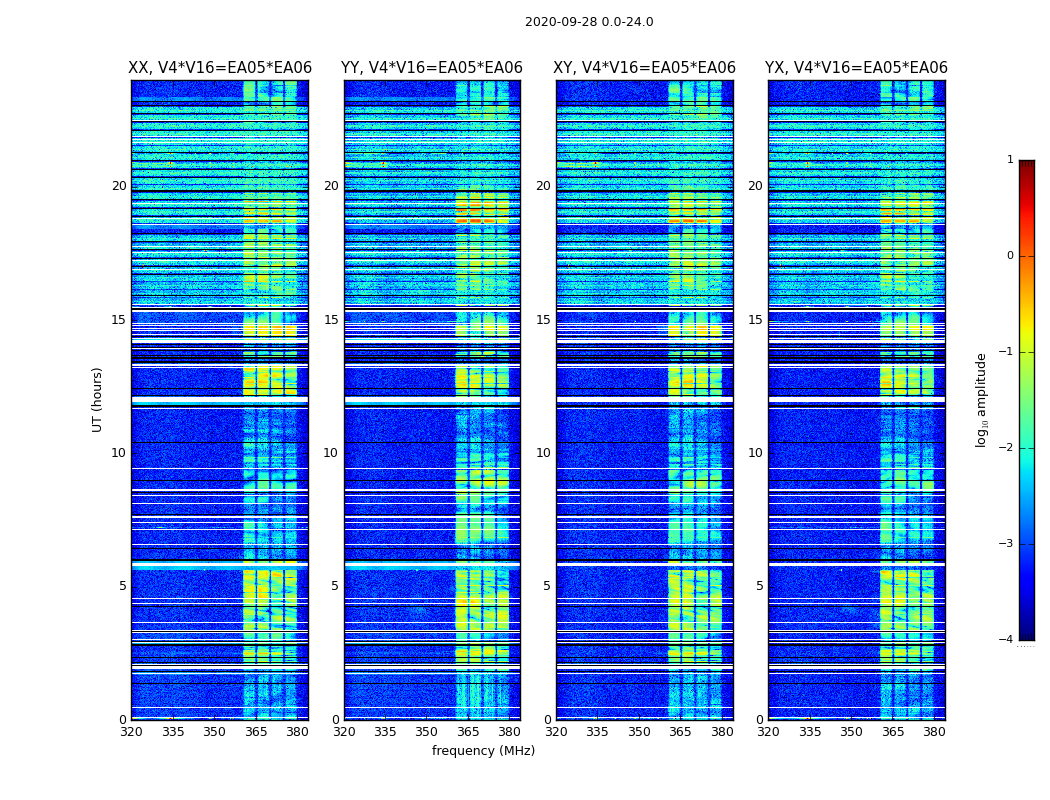Click the colorbar near the -2 tick
Screen dimensions: 1050x800
(1027, 447)
